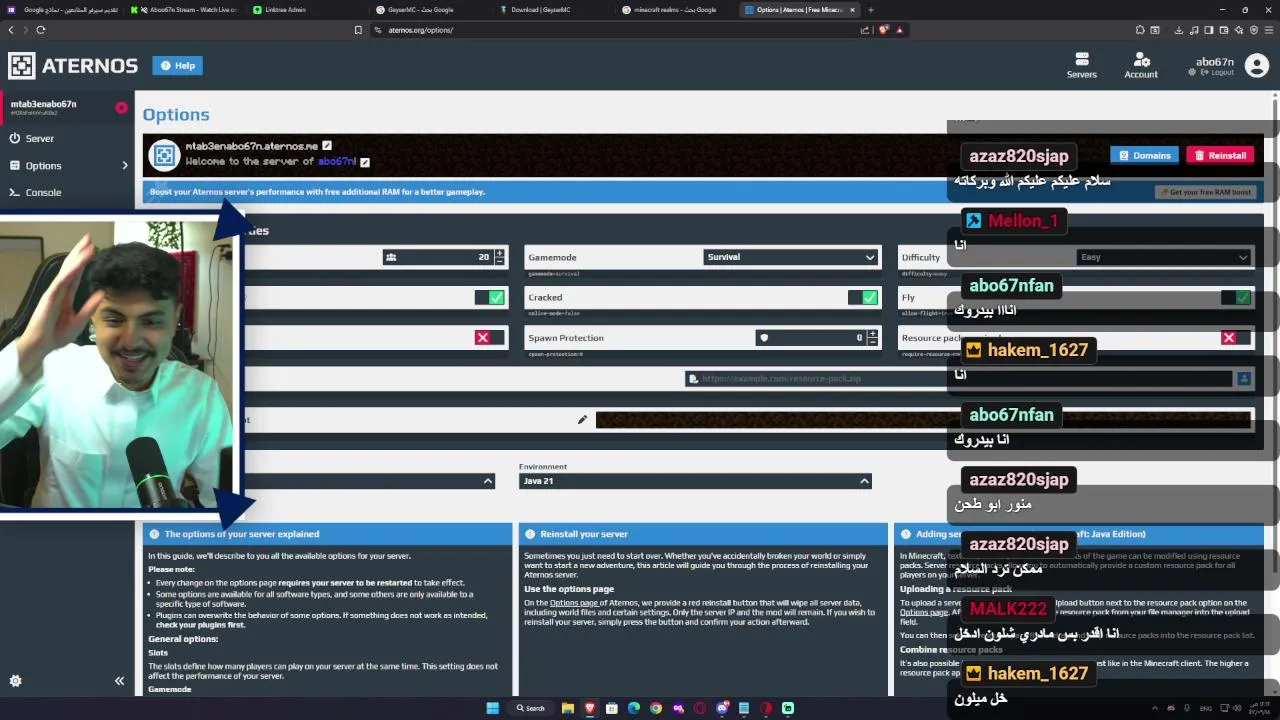Open the browser hamburger menu
Screen dimensions: 1280x720
tap(1268, 30)
